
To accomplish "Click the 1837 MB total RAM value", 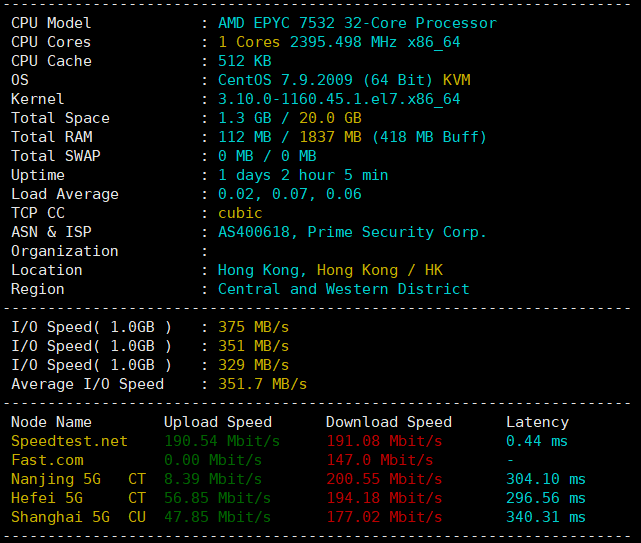I will [x=330, y=137].
